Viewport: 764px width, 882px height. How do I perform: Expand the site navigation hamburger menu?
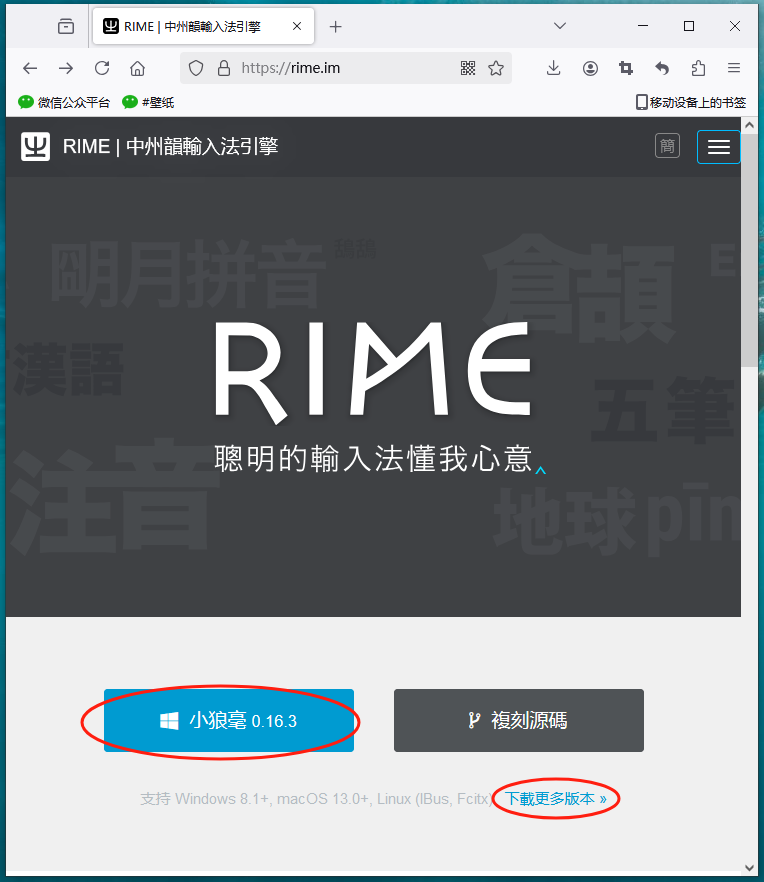718,147
